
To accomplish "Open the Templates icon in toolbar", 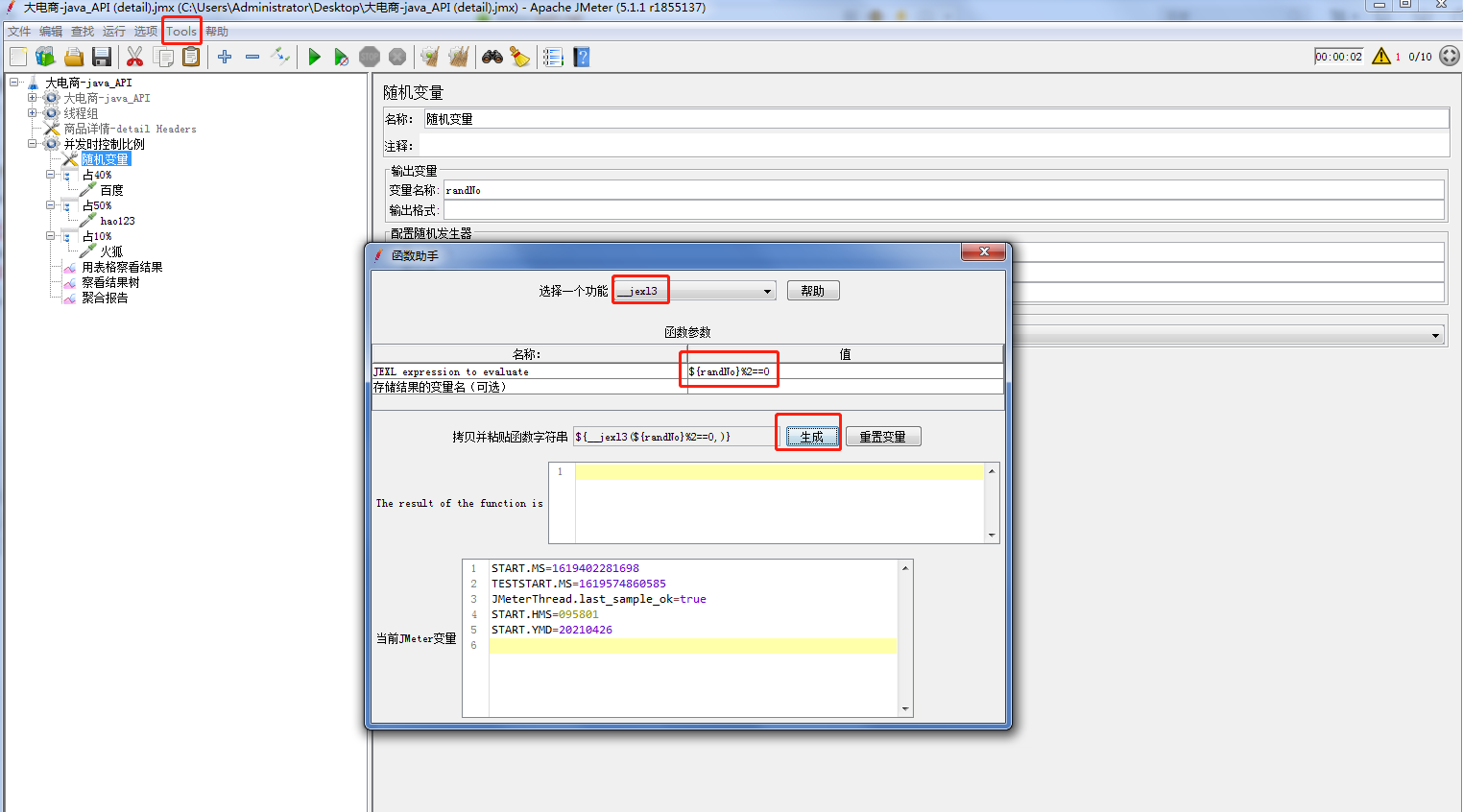I will point(45,57).
